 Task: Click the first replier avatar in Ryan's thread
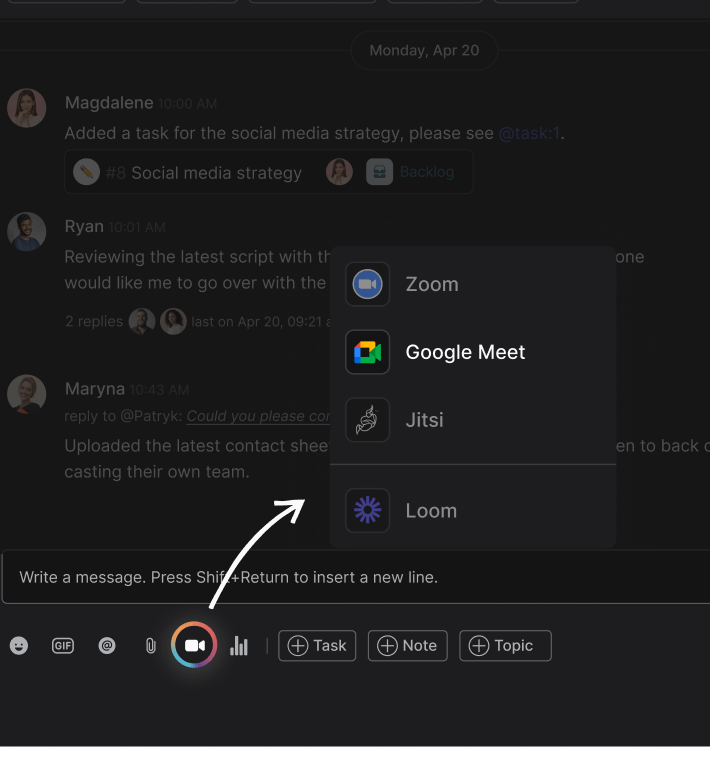[x=142, y=321]
